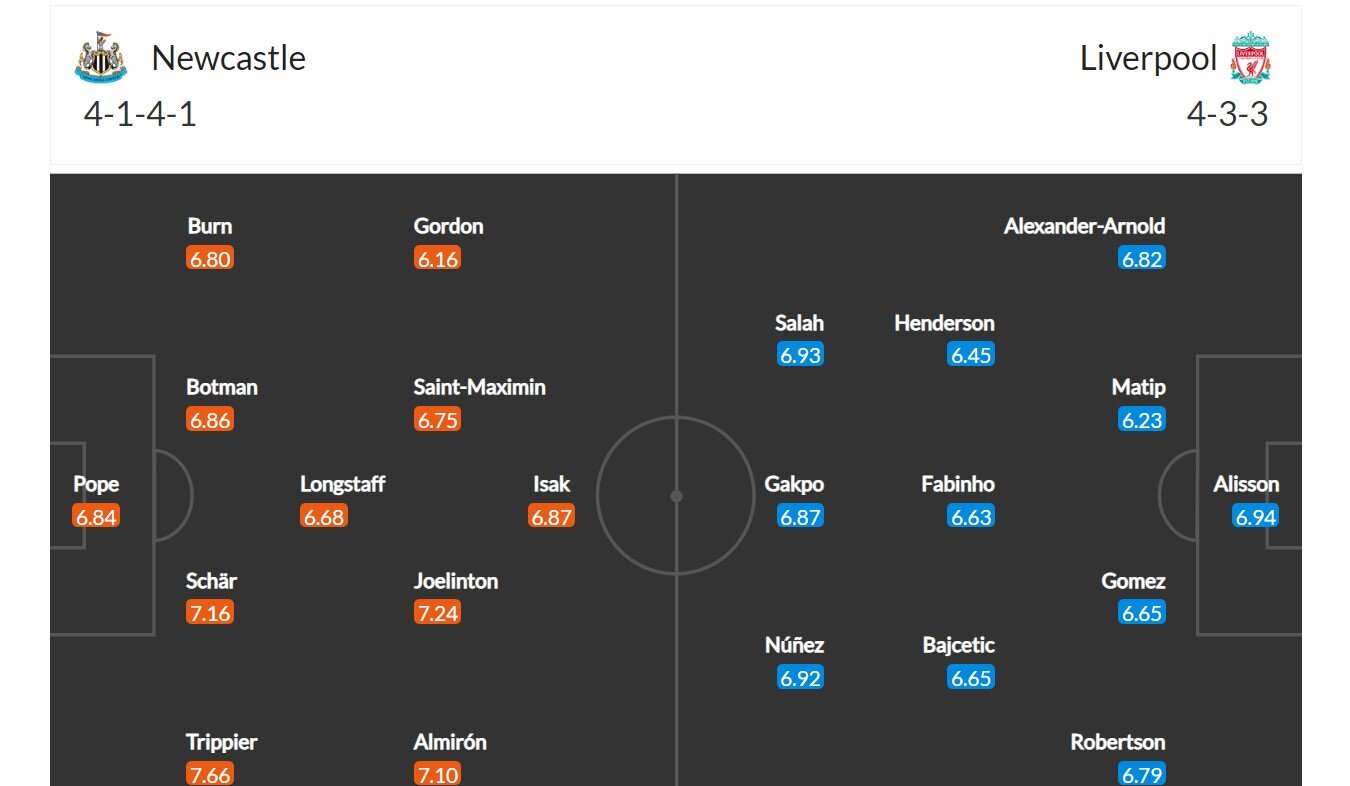Click the Liverpool club crest icon
The image size is (1350, 786).
[x=1250, y=57]
